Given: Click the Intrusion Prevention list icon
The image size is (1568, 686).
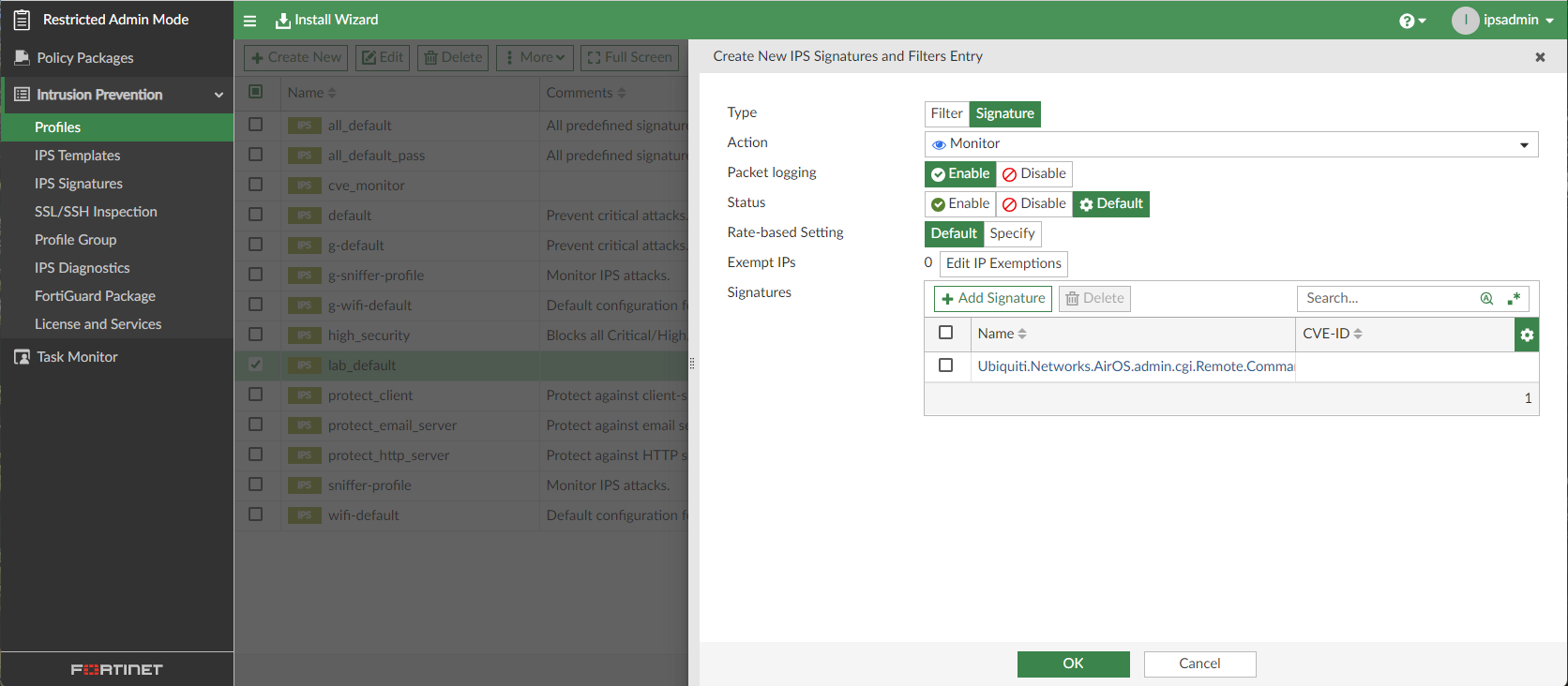Looking at the screenshot, I should click(x=22, y=95).
